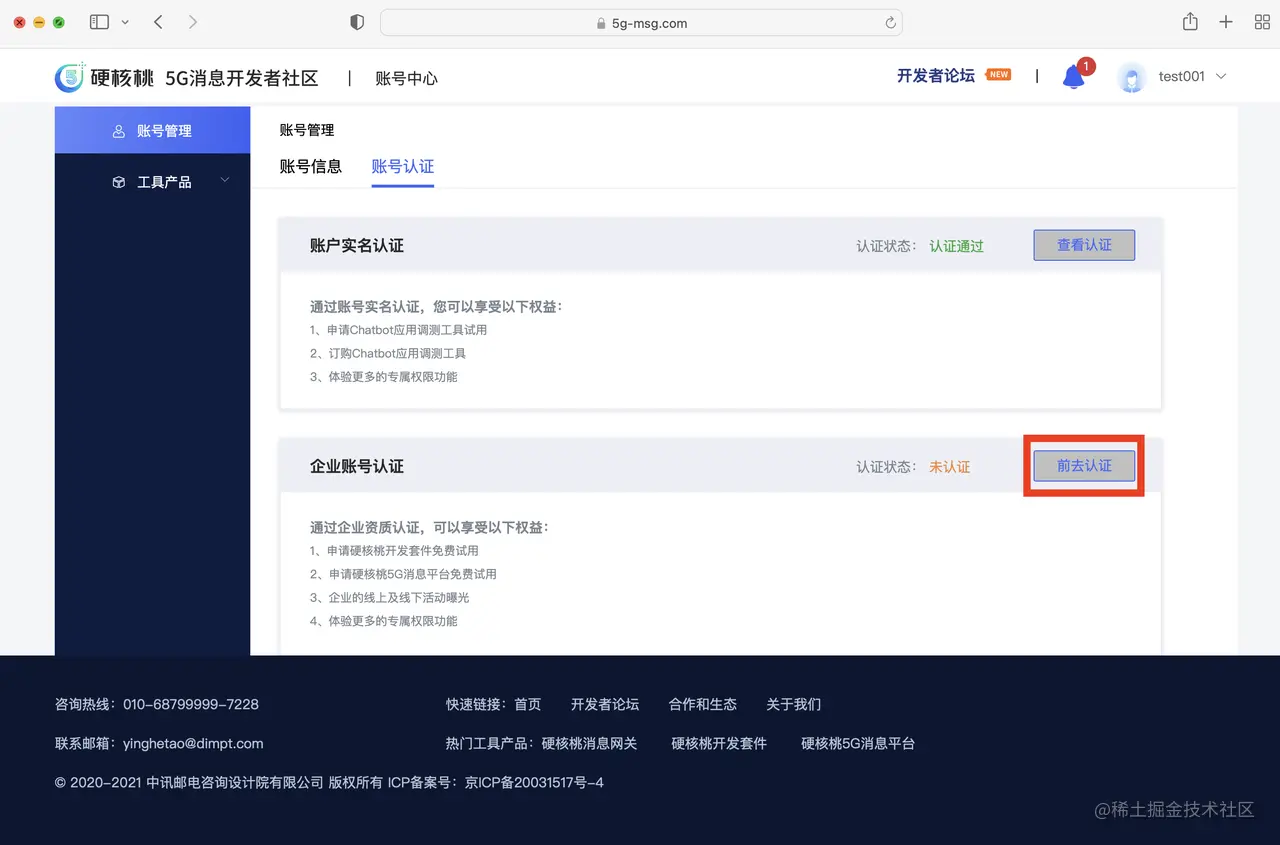This screenshot has height=845, width=1280.
Task: Click the 账户实名认证 heading
Action: (x=357, y=245)
